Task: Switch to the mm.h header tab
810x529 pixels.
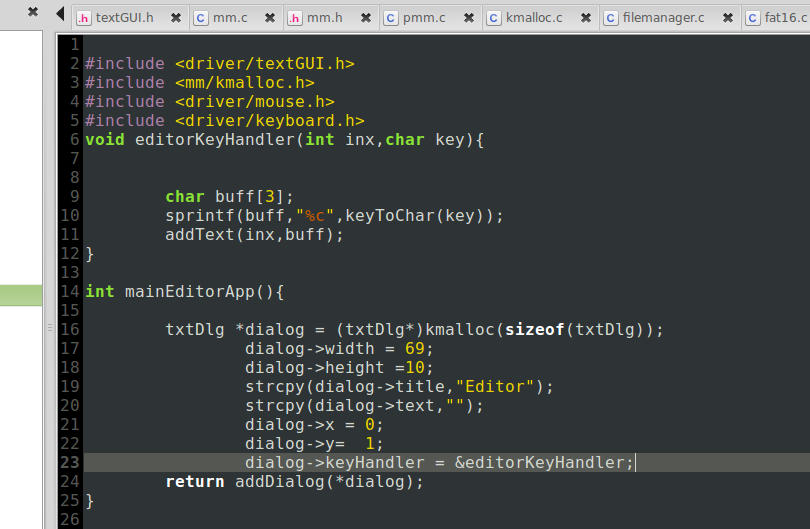Action: [x=324, y=18]
